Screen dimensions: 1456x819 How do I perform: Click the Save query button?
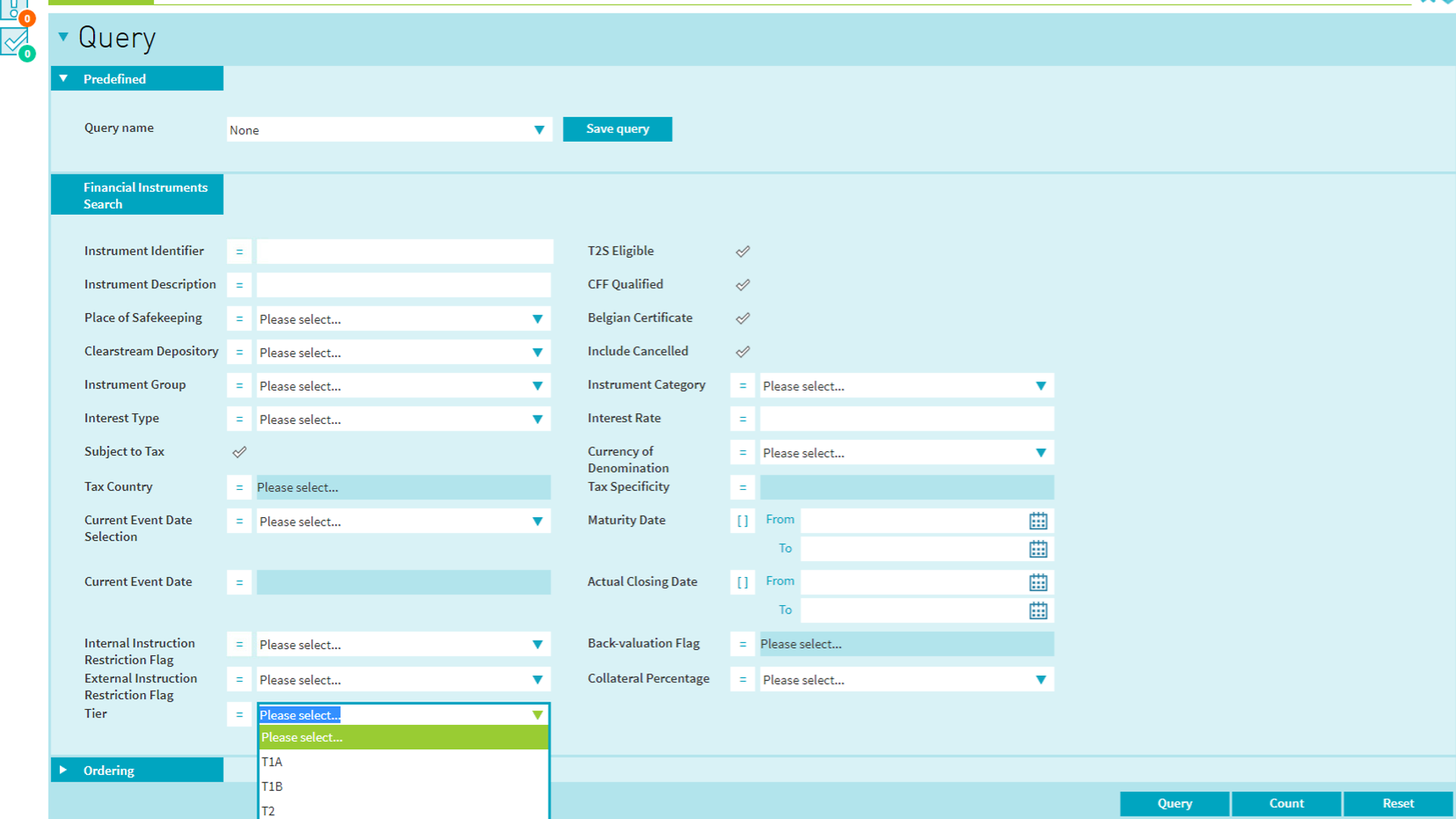click(x=617, y=129)
